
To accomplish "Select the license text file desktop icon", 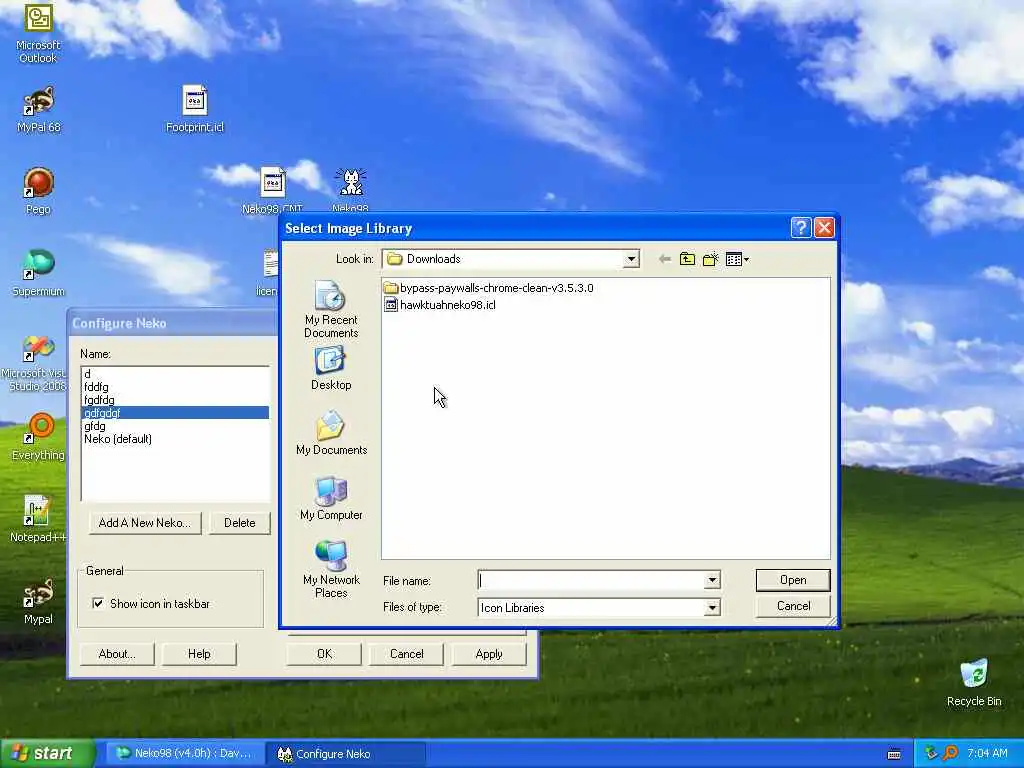I will [269, 273].
